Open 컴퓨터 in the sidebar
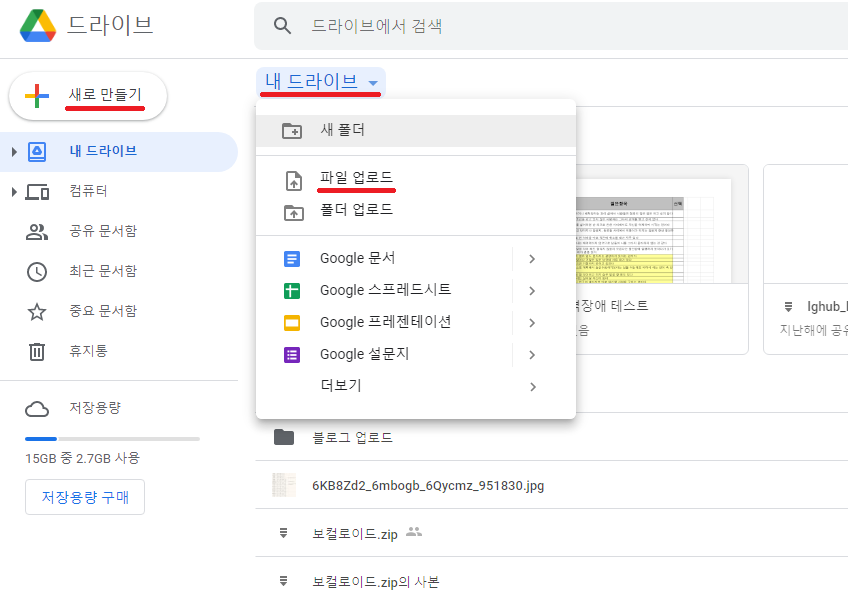This screenshot has height=598, width=848. (x=88, y=191)
